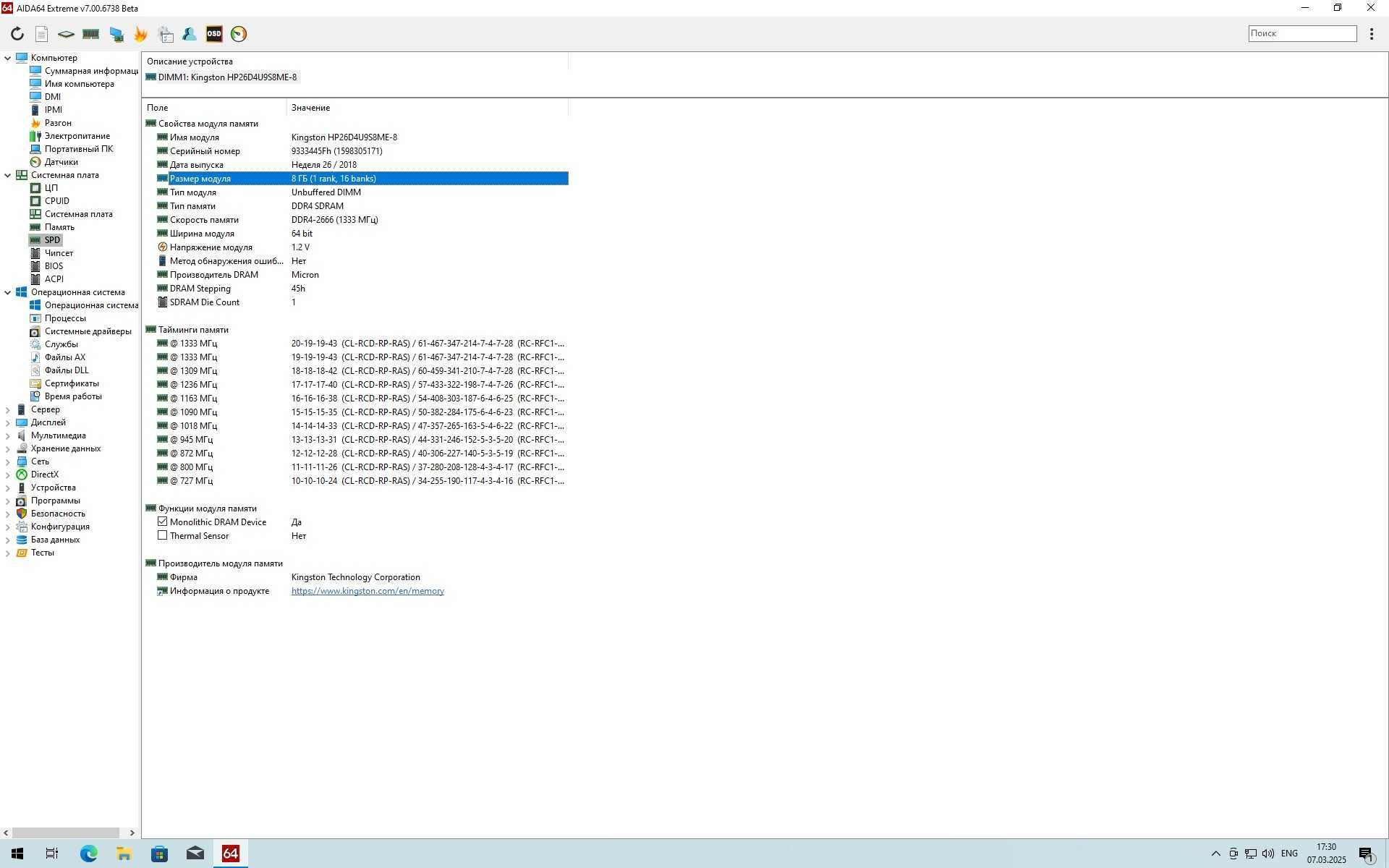Select the SPD tree item
The height and width of the screenshot is (868, 1389).
click(x=52, y=240)
